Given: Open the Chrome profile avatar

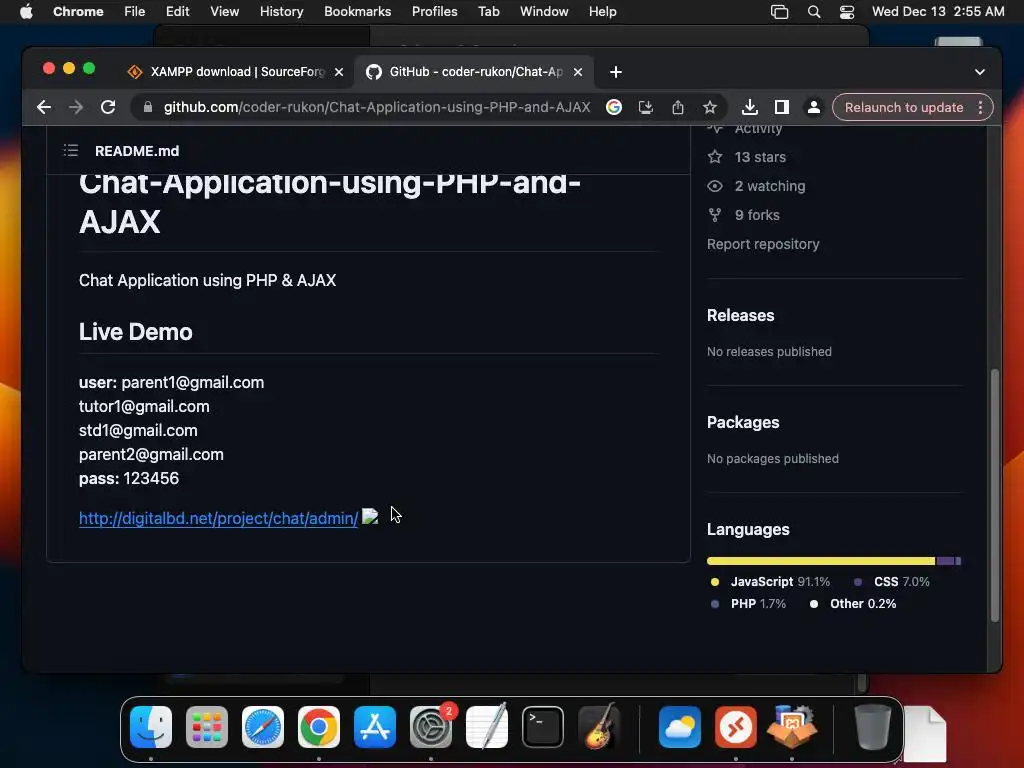Looking at the screenshot, I should (814, 107).
